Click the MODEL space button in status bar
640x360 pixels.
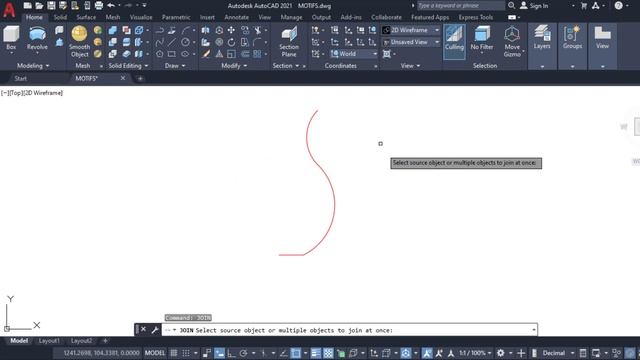click(x=155, y=353)
